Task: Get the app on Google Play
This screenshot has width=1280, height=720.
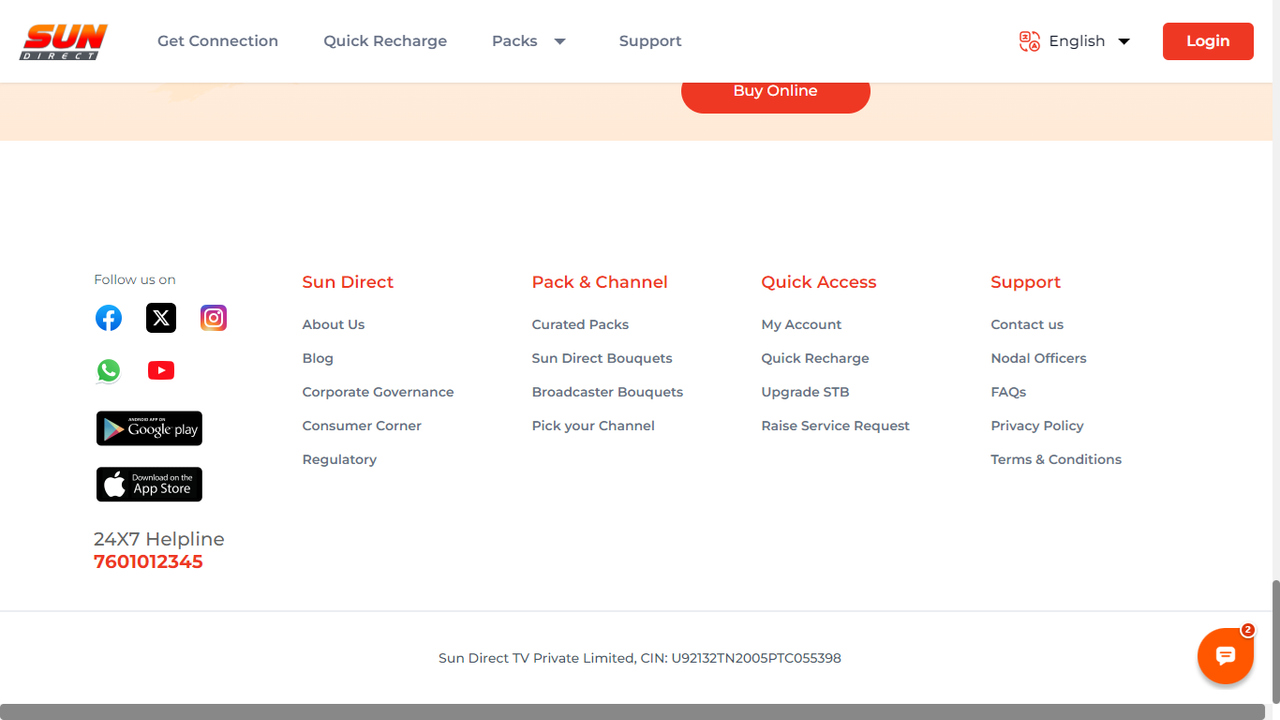Action: click(149, 428)
